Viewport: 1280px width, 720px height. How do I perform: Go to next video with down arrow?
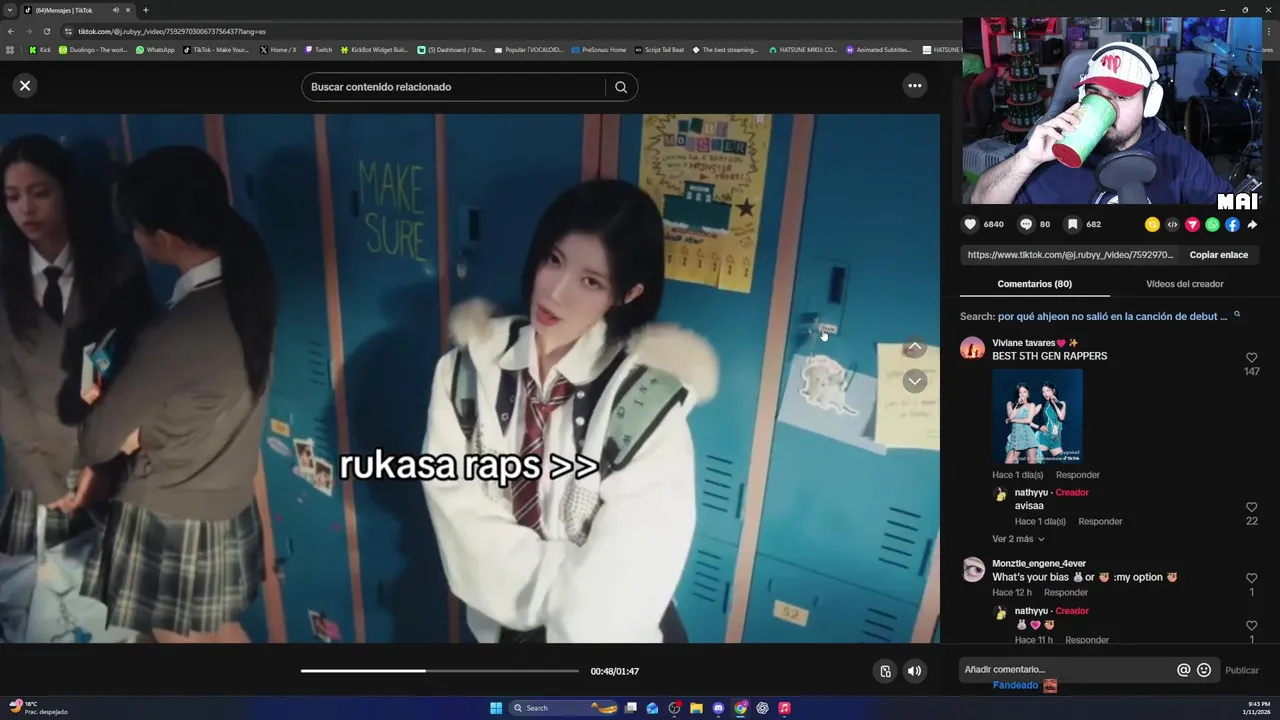point(914,381)
